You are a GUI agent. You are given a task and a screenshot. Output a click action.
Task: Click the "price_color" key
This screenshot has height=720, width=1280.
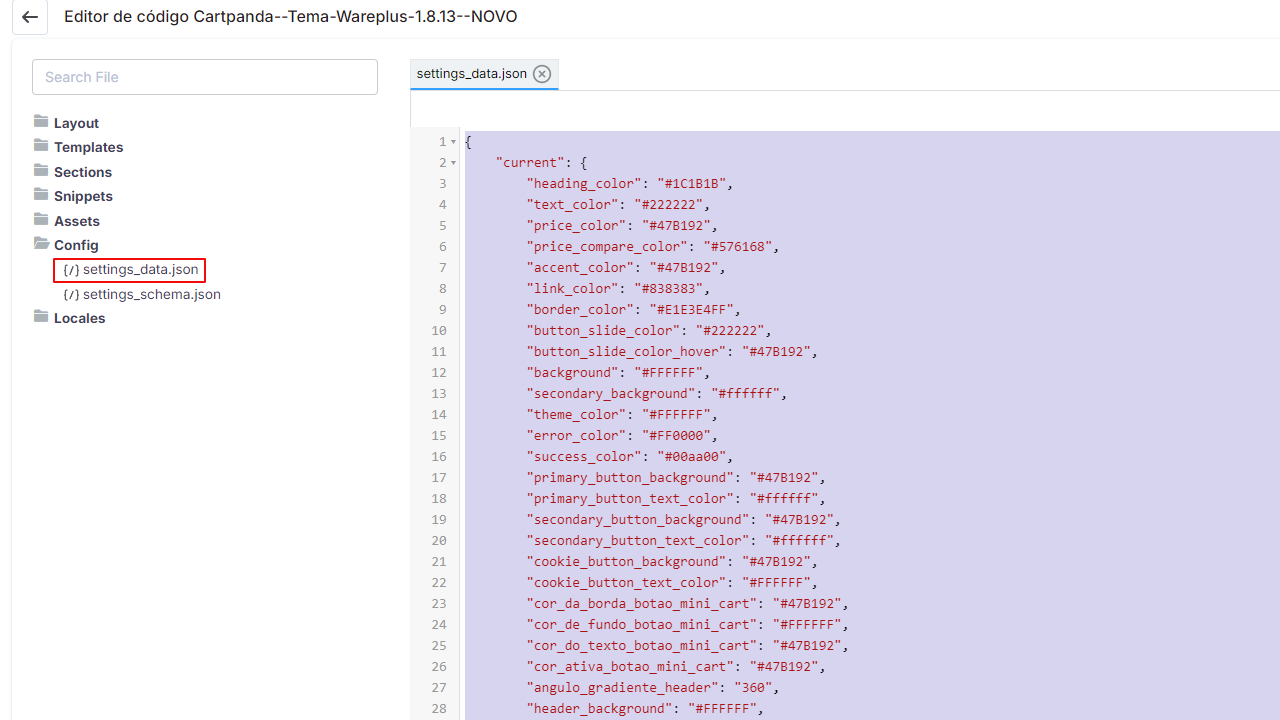coord(574,225)
